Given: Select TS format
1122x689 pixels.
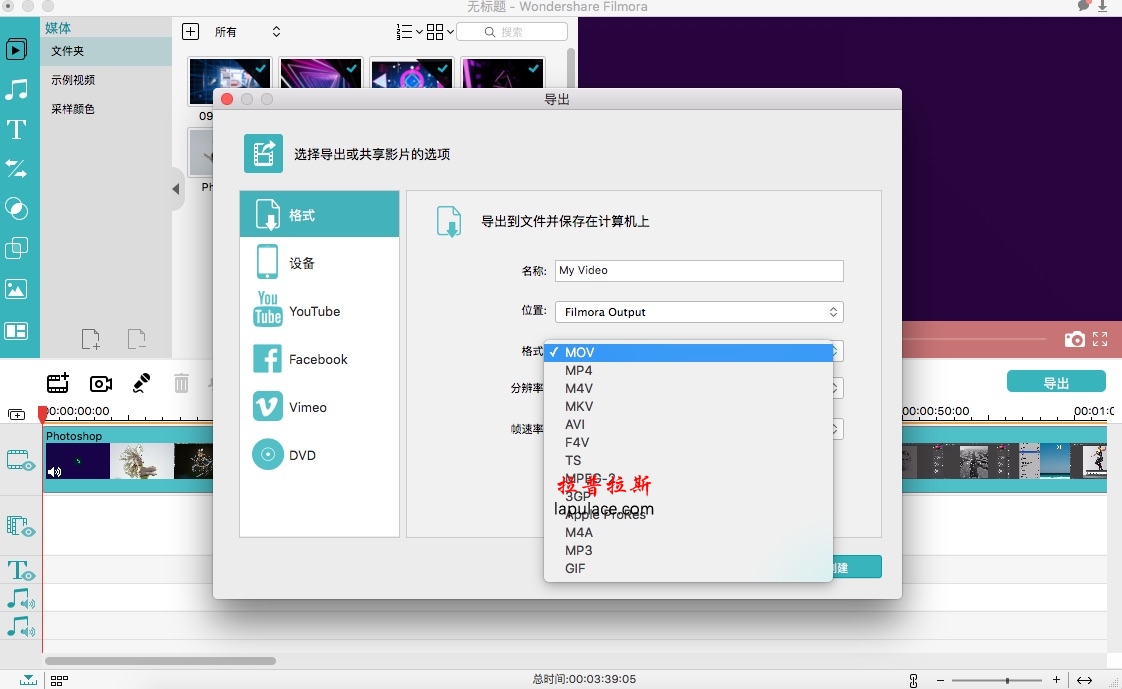Looking at the screenshot, I should coord(688,460).
